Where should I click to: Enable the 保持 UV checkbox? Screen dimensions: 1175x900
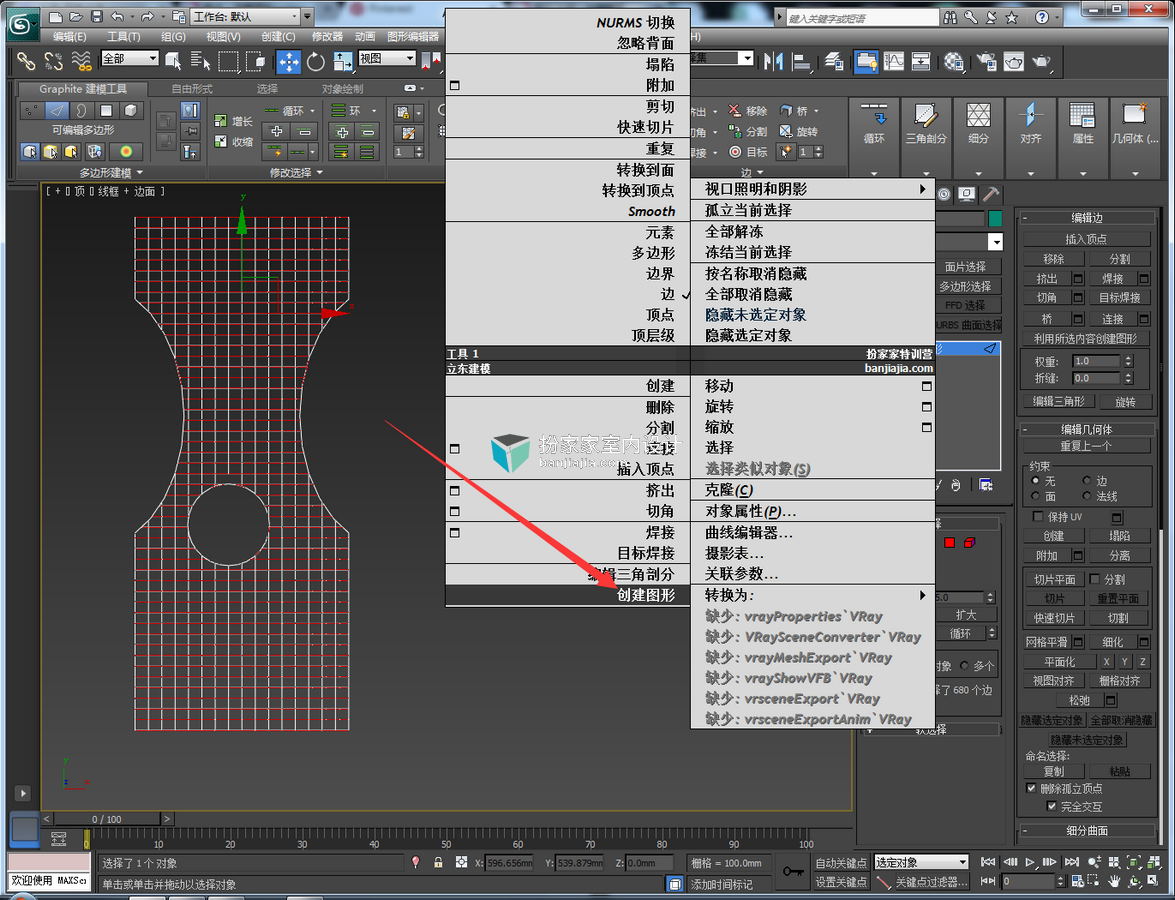pyautogui.click(x=1038, y=516)
